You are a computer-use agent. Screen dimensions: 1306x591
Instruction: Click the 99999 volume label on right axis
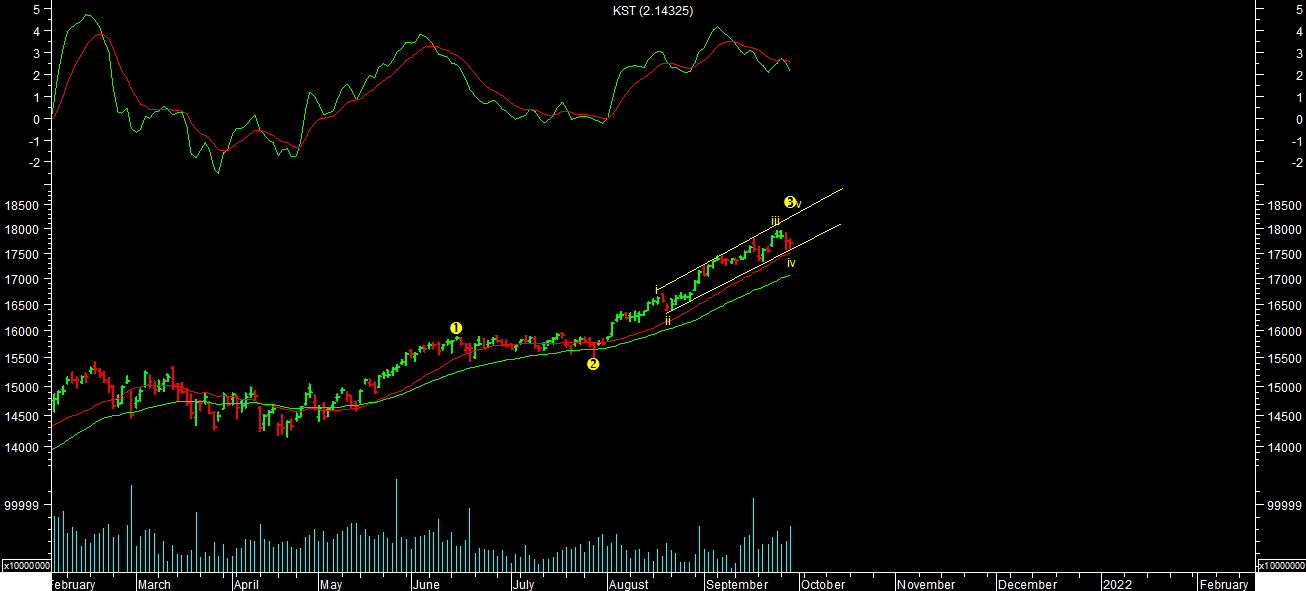pos(1276,506)
